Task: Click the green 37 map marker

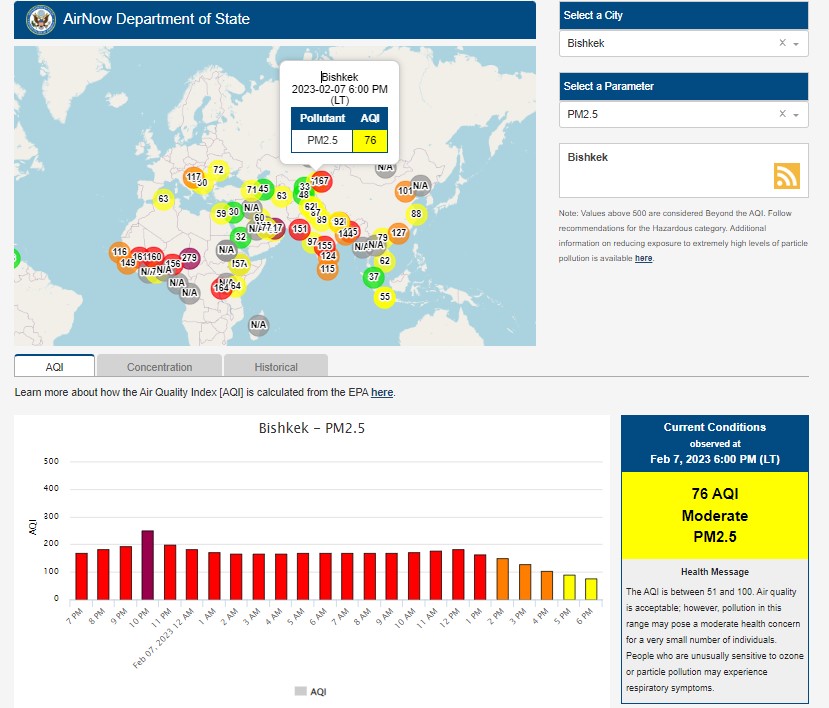Action: coord(374,277)
